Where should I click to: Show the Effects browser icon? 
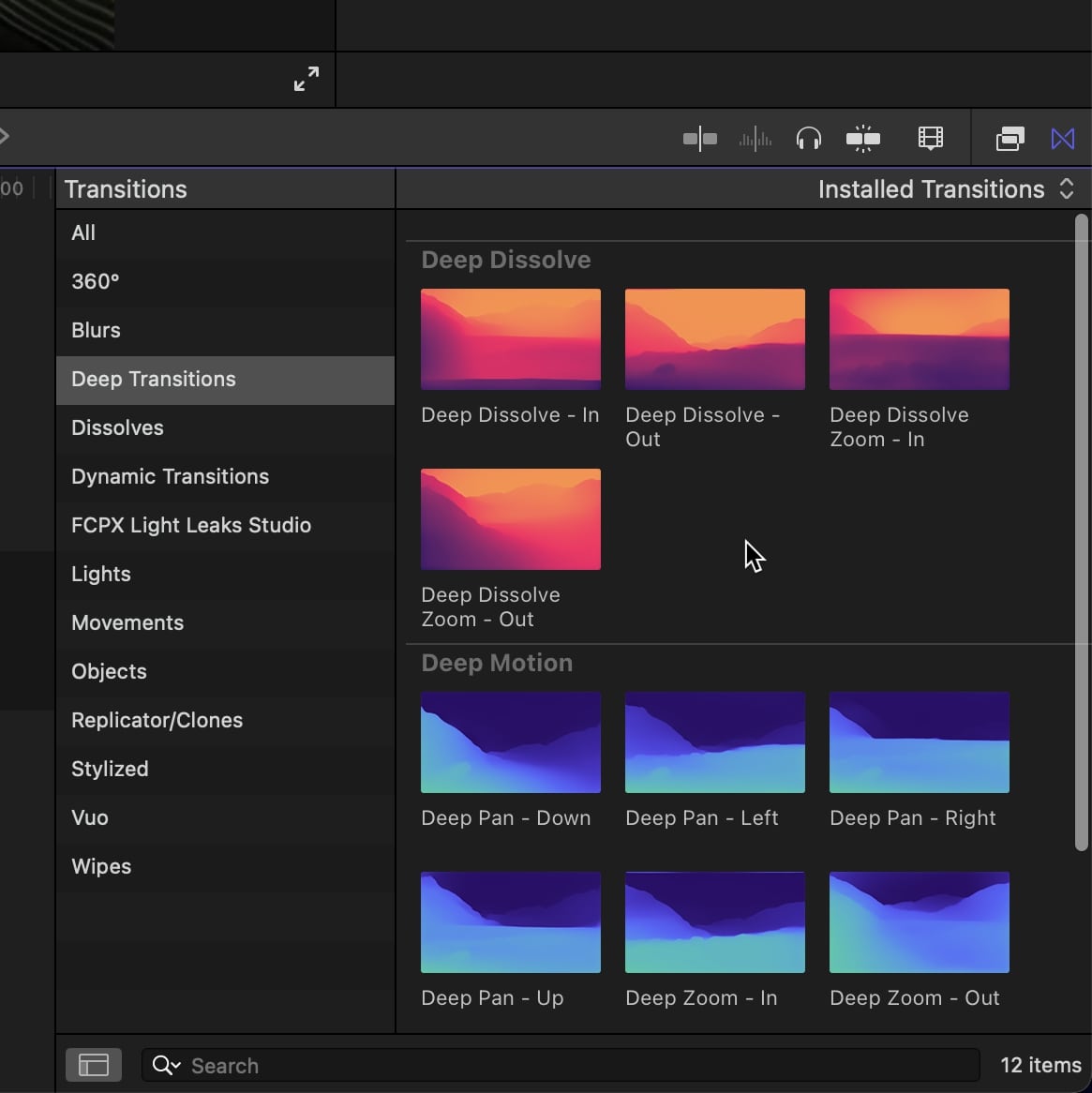1010,140
